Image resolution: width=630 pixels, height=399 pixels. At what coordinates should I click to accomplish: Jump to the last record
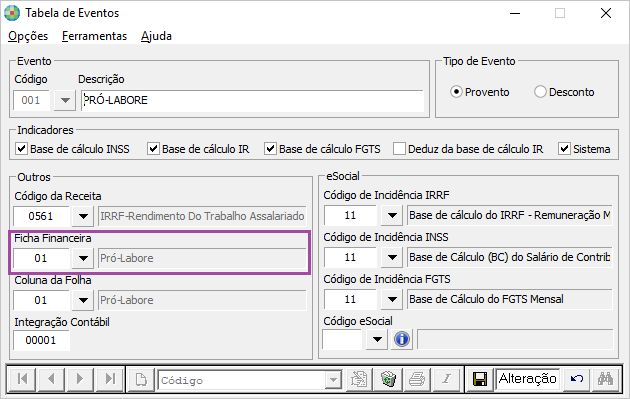[x=109, y=379]
